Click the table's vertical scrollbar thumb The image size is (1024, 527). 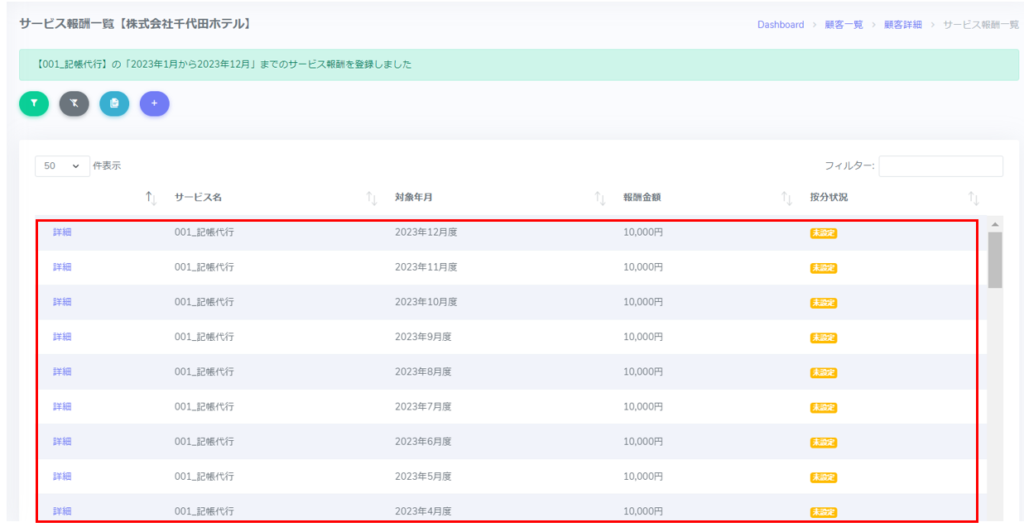tap(994, 260)
